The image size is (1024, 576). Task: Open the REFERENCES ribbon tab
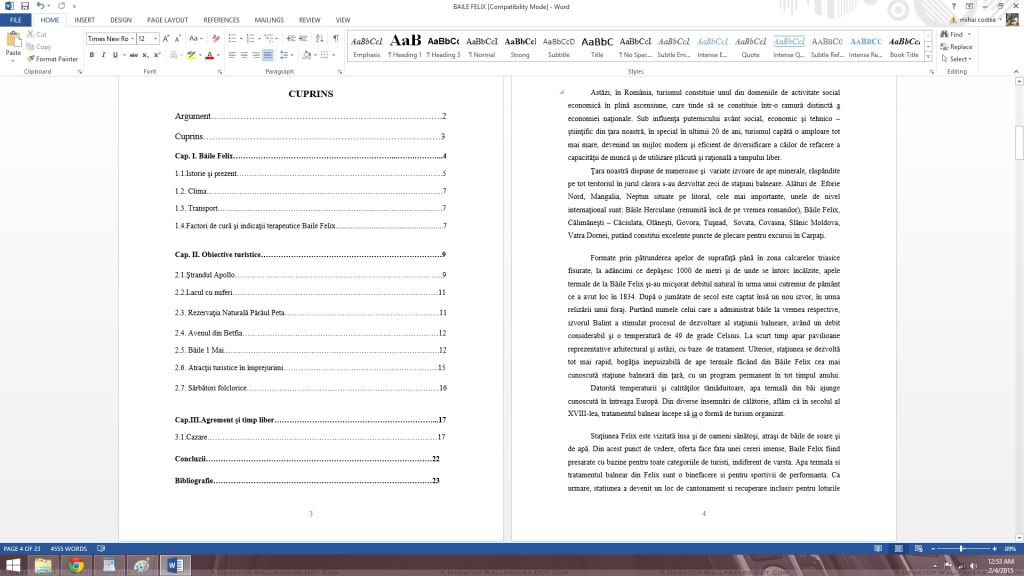[x=221, y=20]
